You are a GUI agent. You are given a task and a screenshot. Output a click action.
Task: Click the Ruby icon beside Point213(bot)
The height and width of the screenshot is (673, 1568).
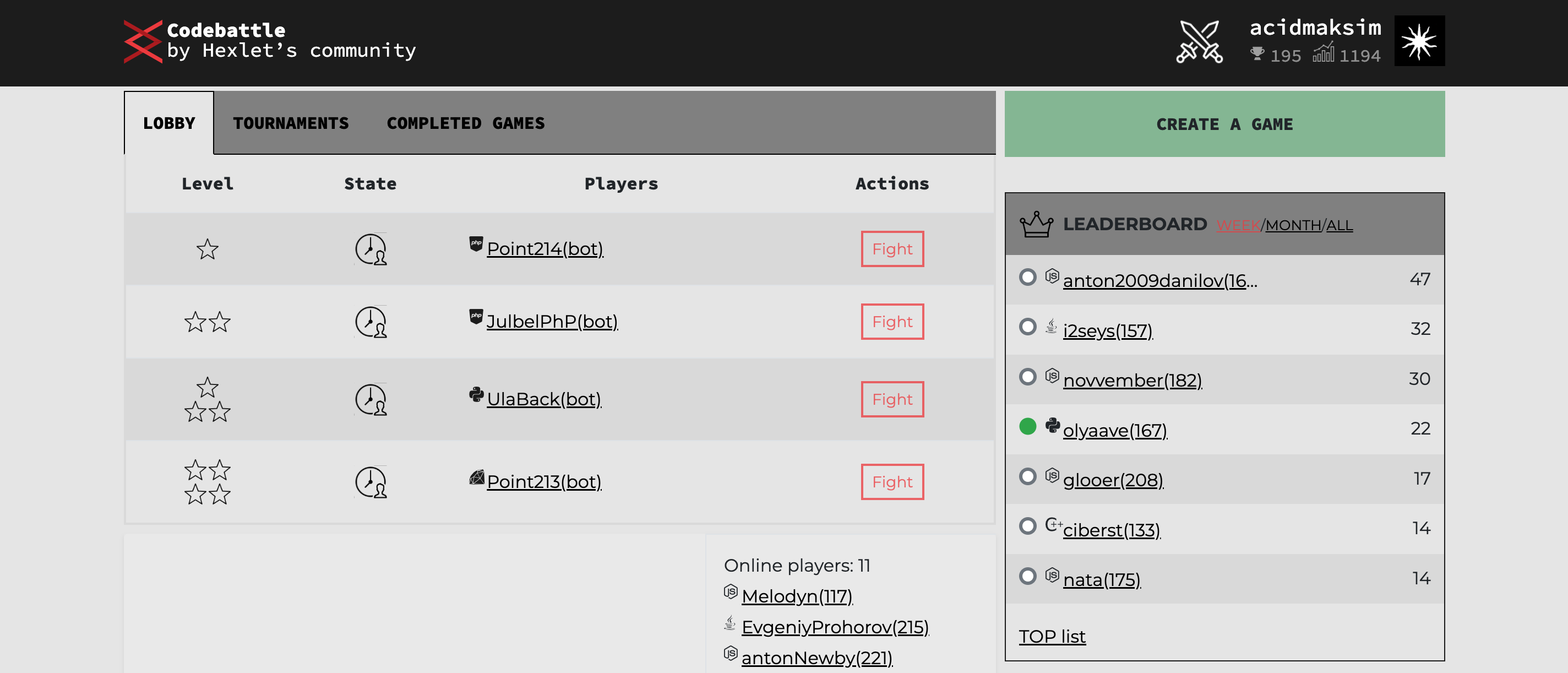477,477
